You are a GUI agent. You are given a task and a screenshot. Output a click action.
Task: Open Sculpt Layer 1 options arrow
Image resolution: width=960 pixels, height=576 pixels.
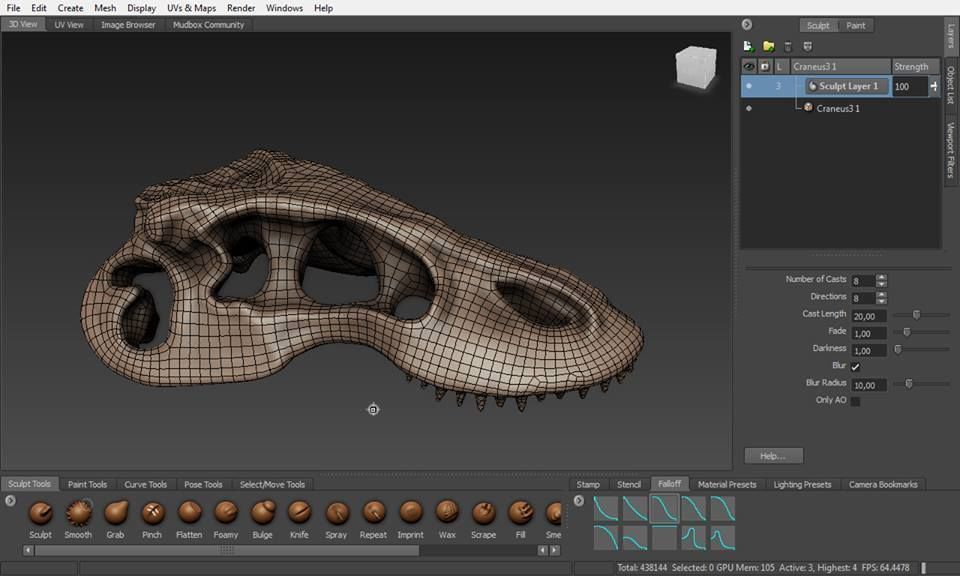click(x=934, y=86)
